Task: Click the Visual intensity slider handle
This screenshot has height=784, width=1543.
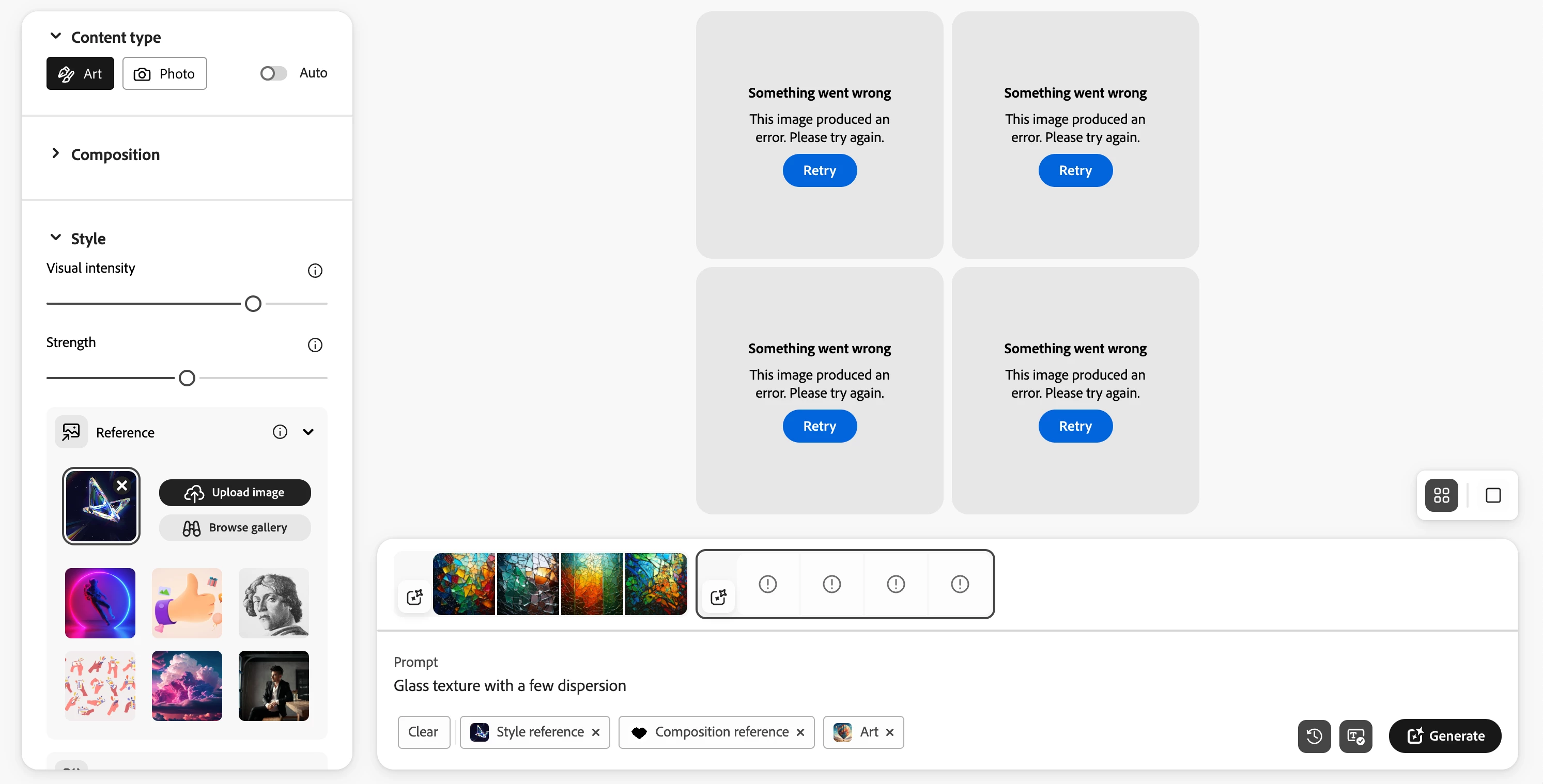Action: 253,304
